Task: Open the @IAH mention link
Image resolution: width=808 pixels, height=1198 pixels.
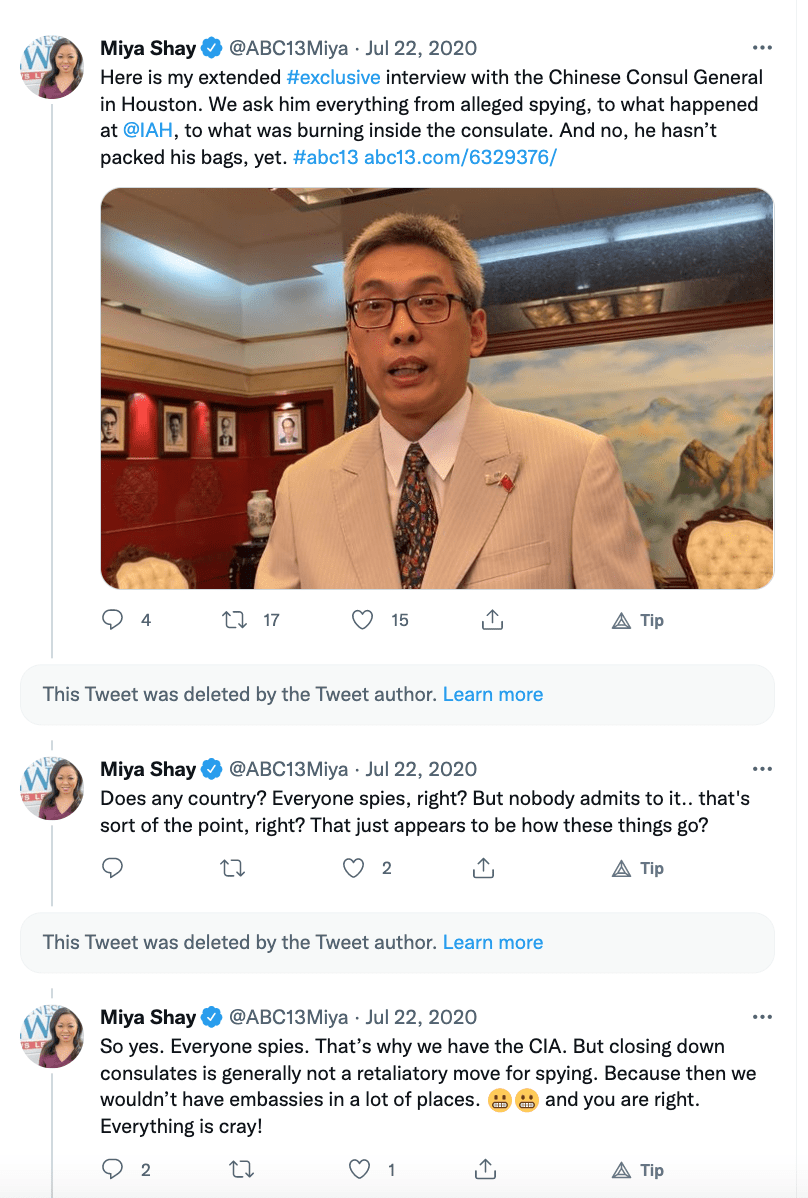Action: [148, 130]
